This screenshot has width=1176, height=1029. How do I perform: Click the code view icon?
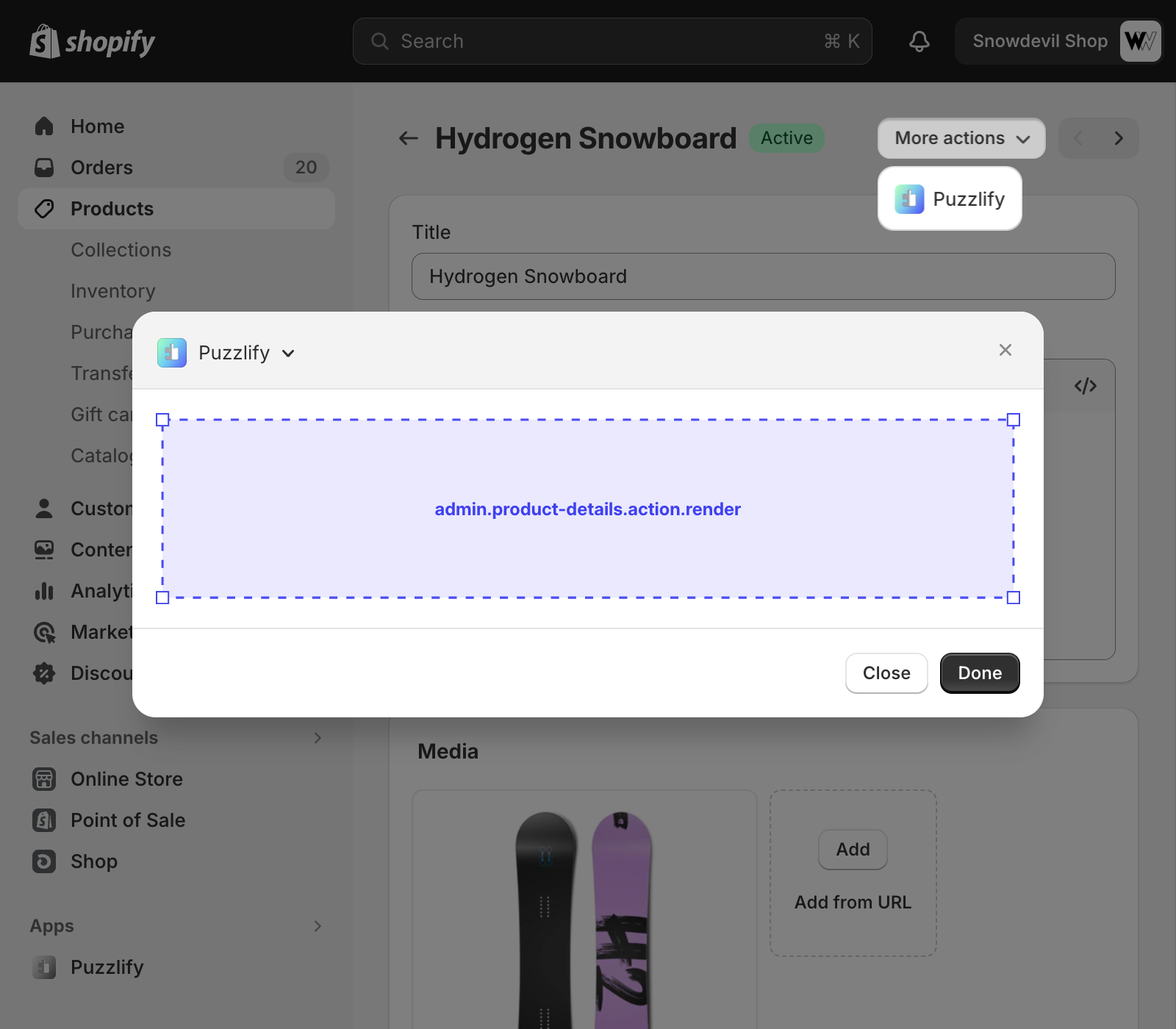click(x=1085, y=386)
